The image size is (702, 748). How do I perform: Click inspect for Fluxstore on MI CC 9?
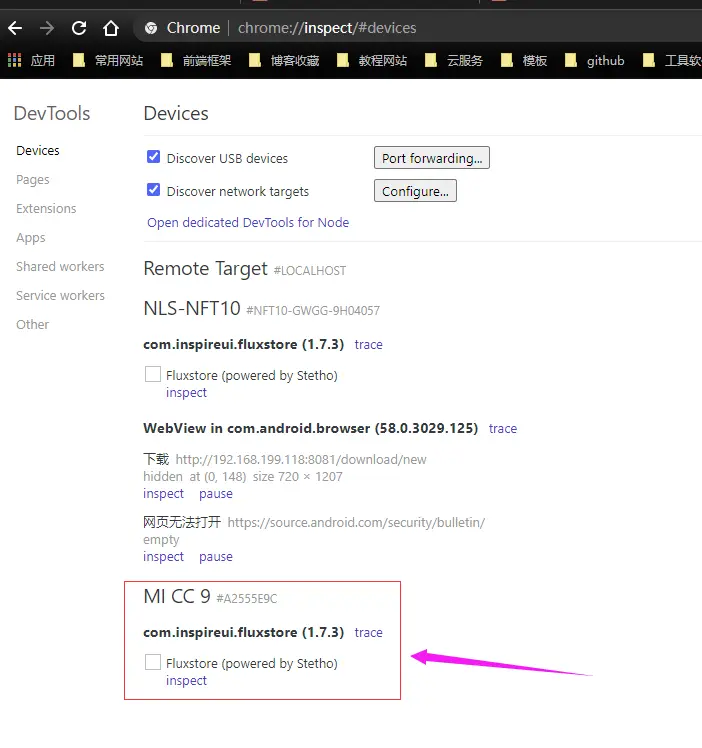click(186, 681)
